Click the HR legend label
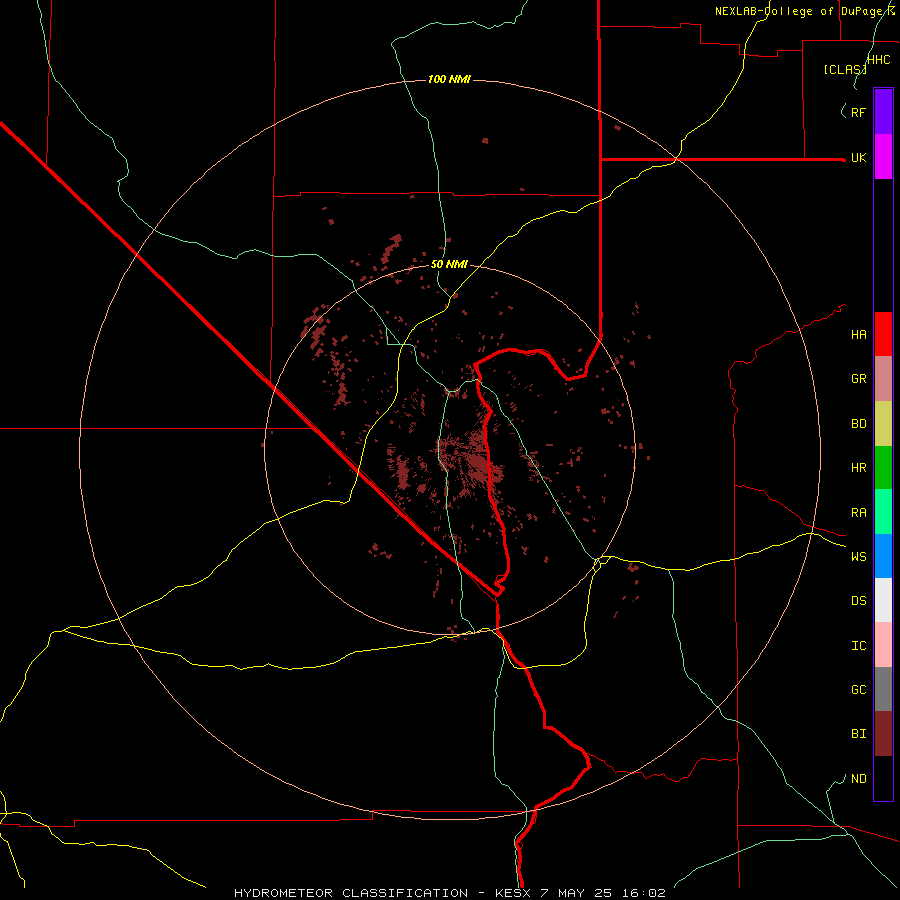 pyautogui.click(x=858, y=468)
